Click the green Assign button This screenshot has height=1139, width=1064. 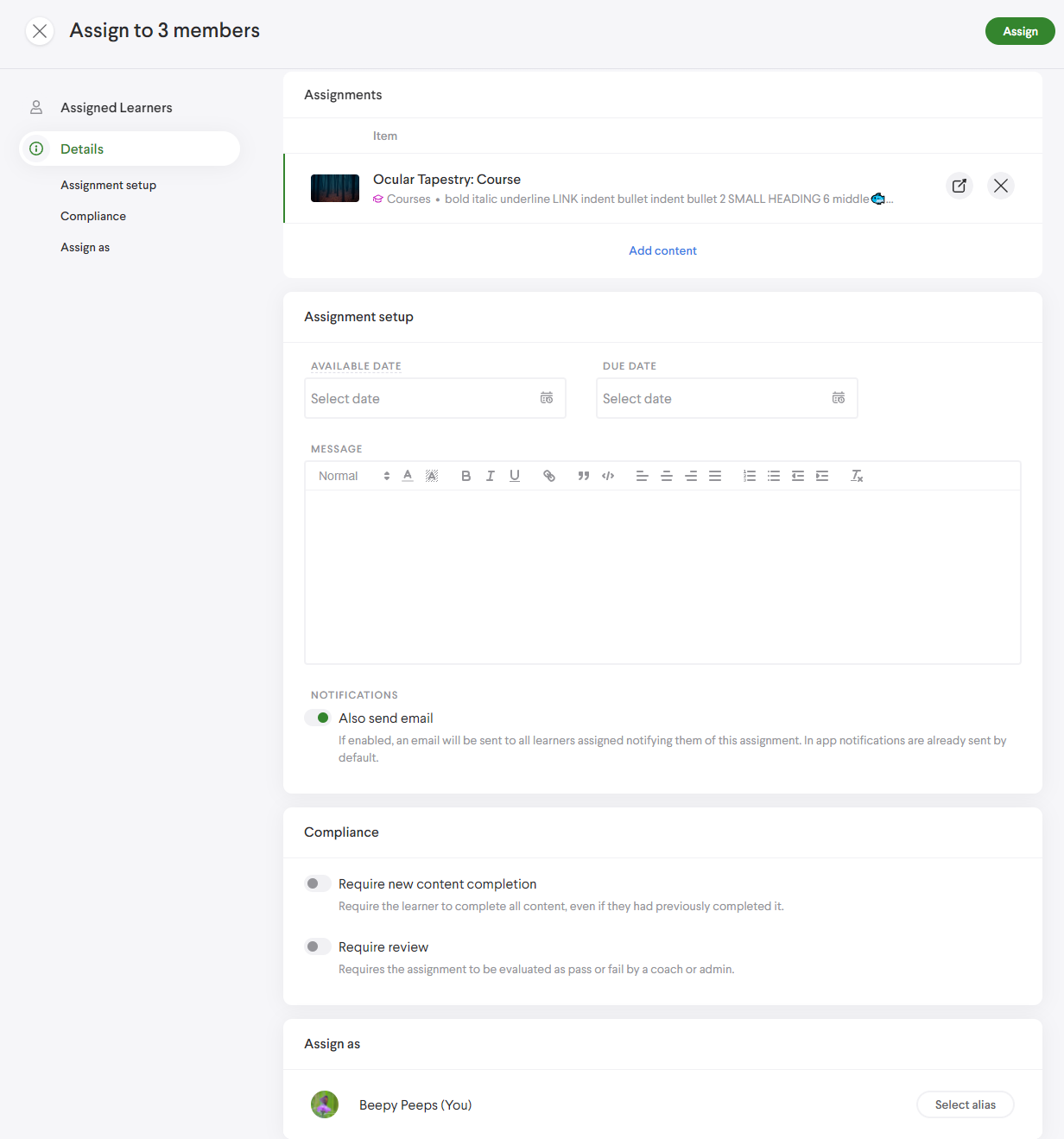[1019, 31]
